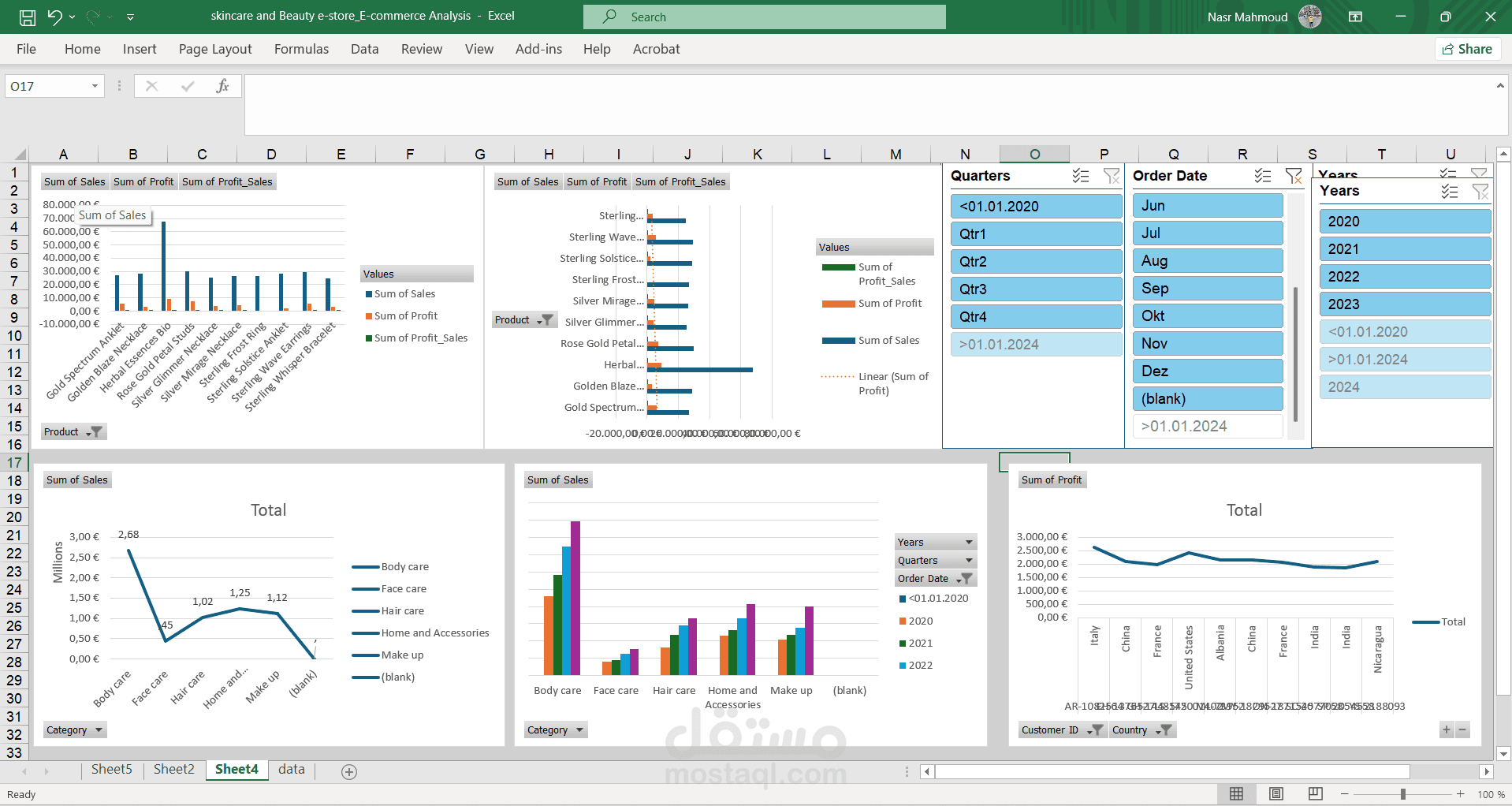Open the Customize Quick Access Toolbar arrow
Viewport: 1512px width, 806px height.
(x=131, y=17)
